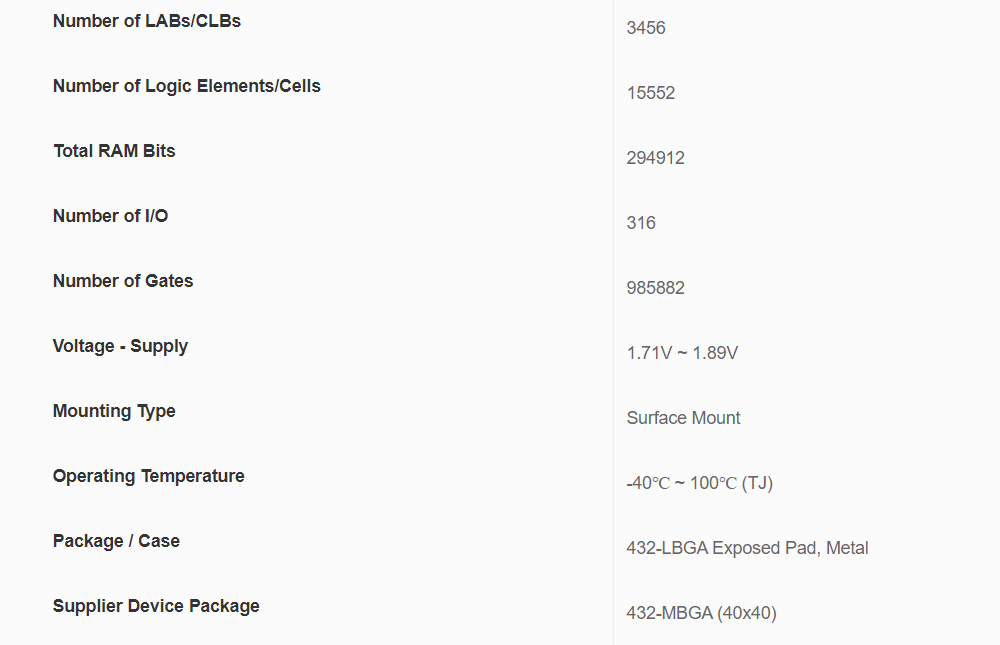Image resolution: width=1000 pixels, height=645 pixels.
Task: Click the 'Operating Temperature' label
Action: click(149, 476)
